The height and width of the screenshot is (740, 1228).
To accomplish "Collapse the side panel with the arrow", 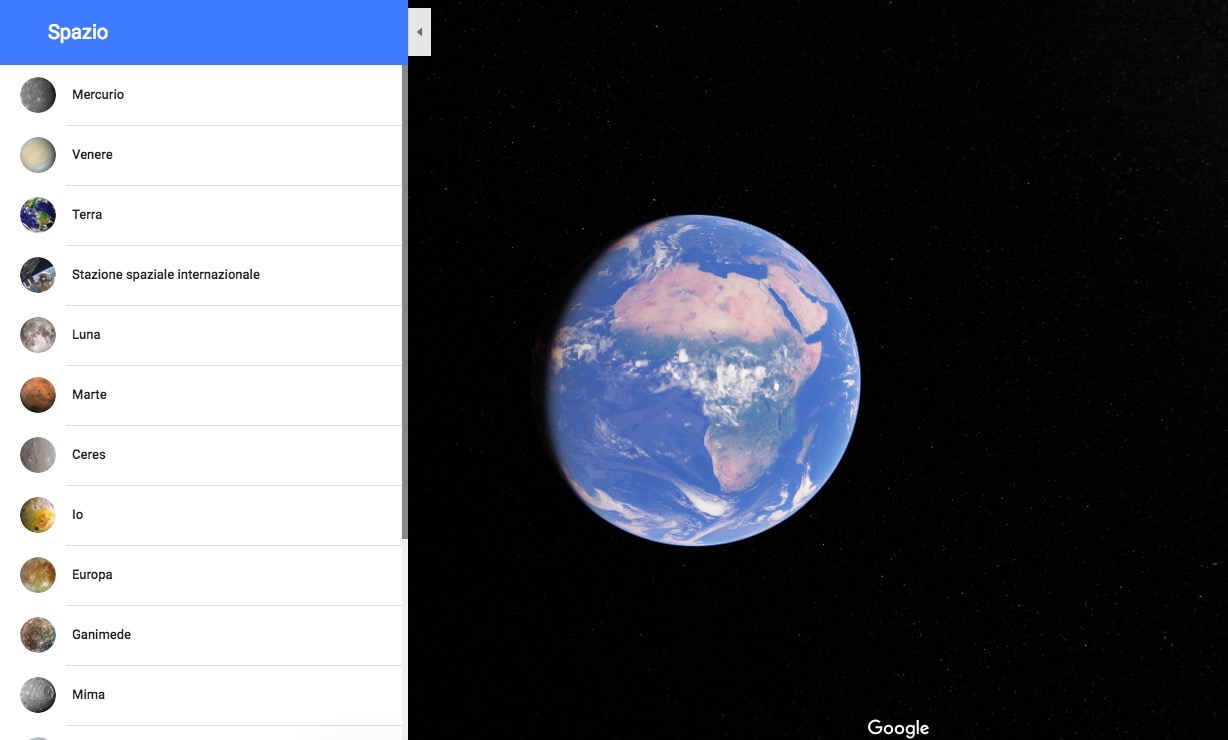I will pyautogui.click(x=420, y=32).
